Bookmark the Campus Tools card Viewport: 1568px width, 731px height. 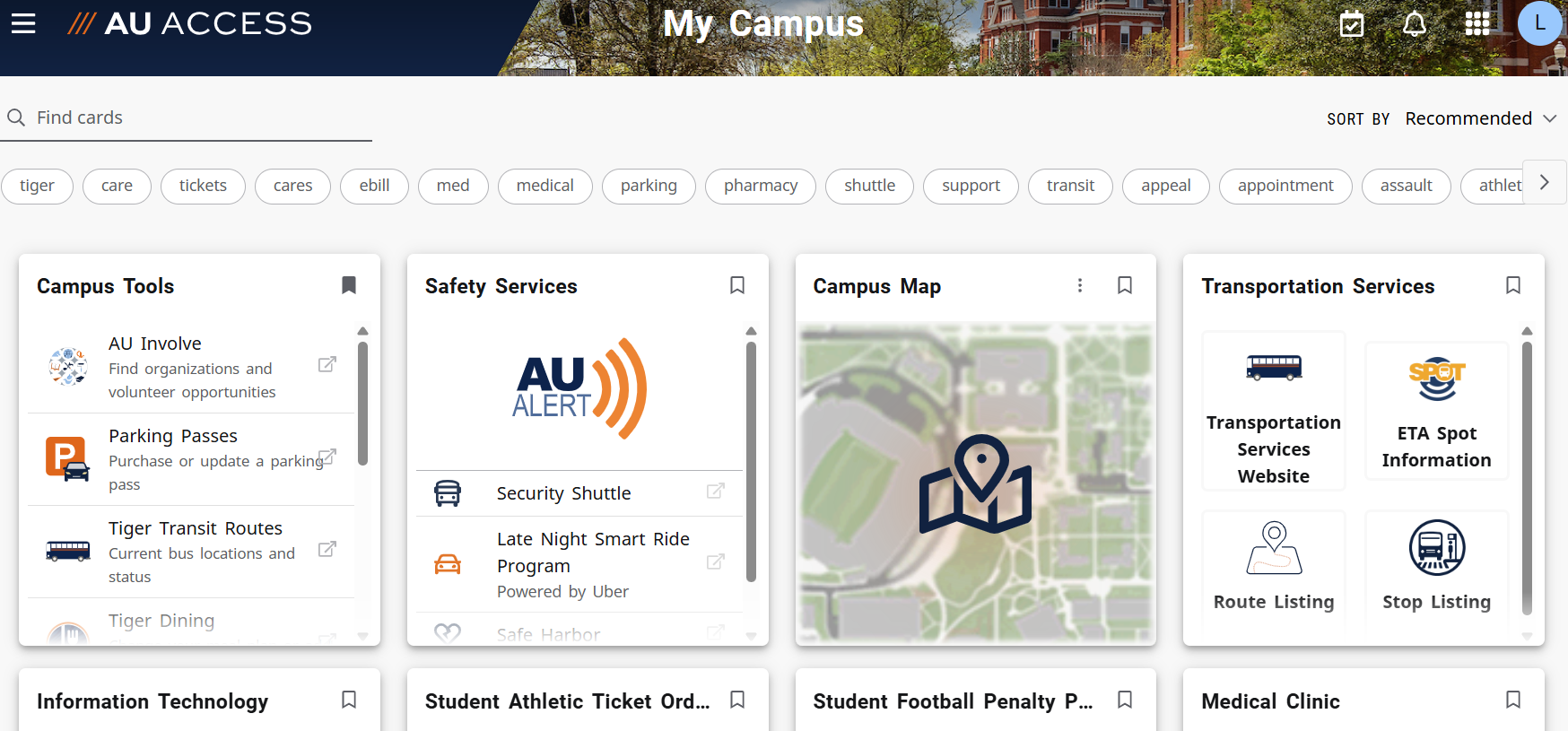[348, 285]
